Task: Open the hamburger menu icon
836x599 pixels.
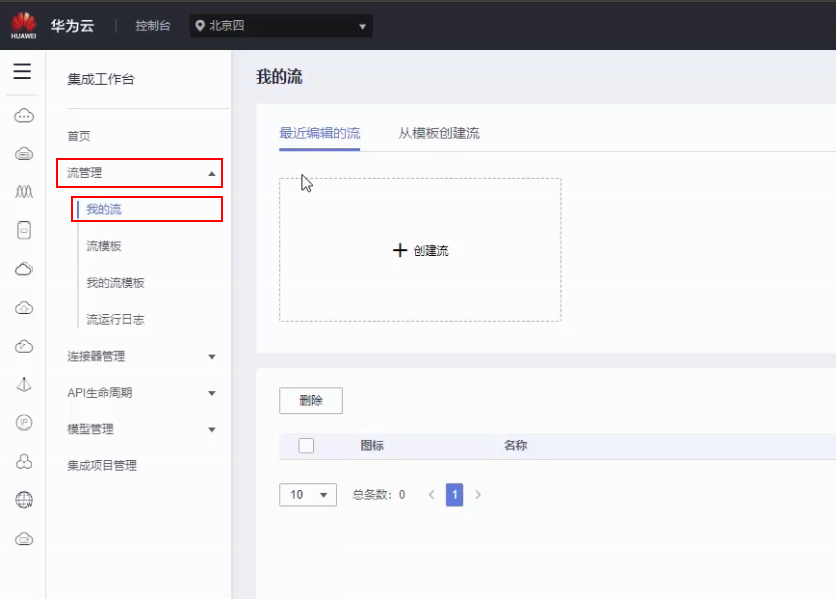Action: click(x=22, y=71)
